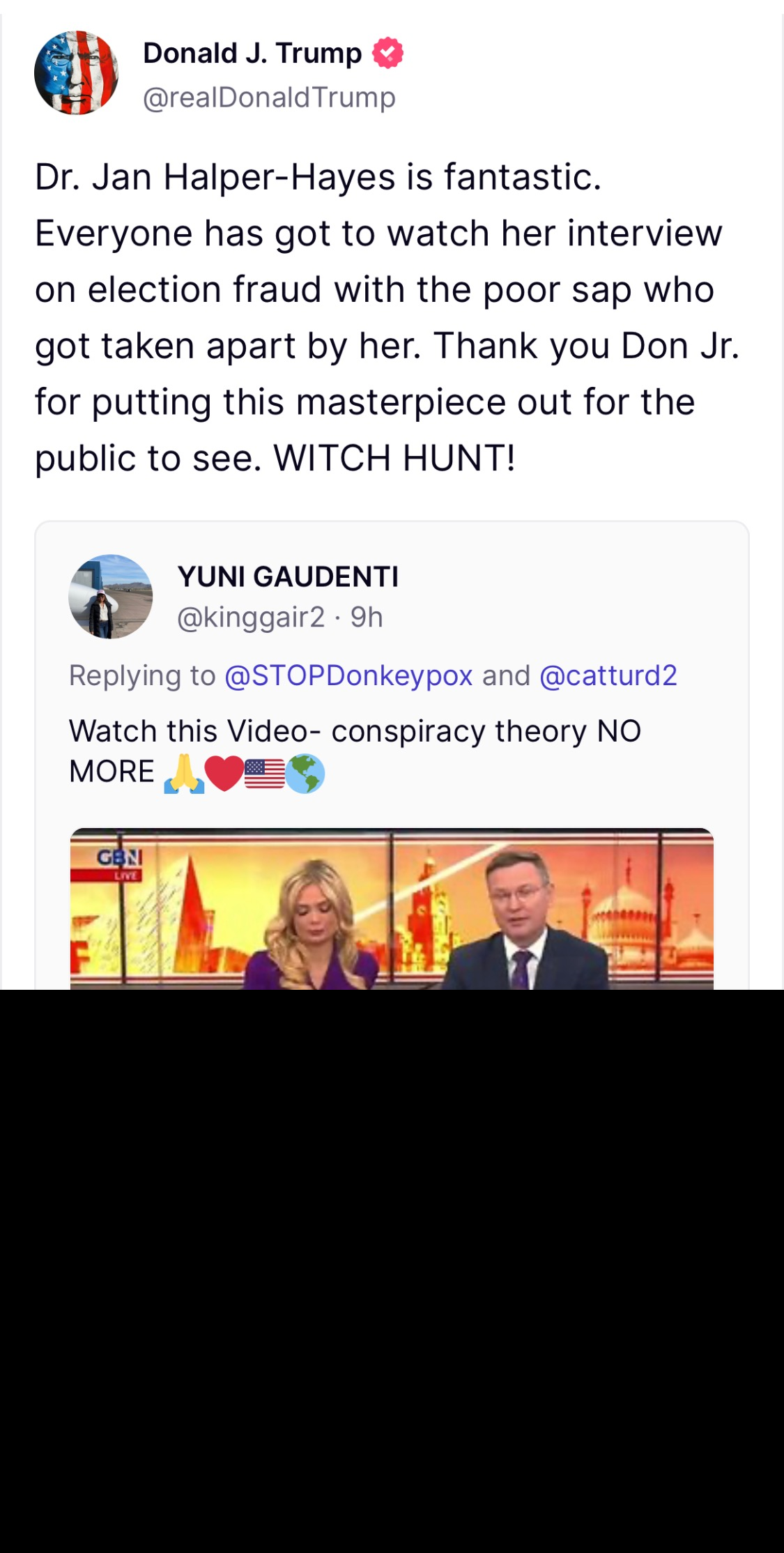Image resolution: width=784 pixels, height=1553 pixels.
Task: Open the Donald J. Trump display name
Action: [x=252, y=53]
